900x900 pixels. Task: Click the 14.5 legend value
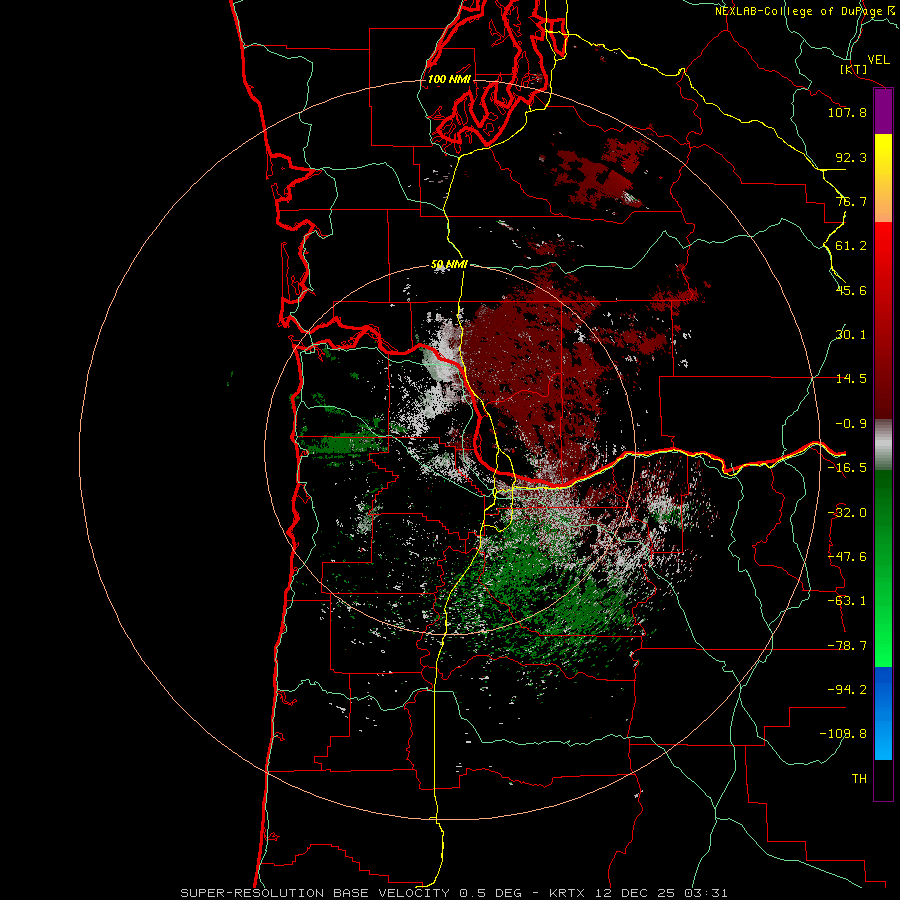(x=851, y=379)
